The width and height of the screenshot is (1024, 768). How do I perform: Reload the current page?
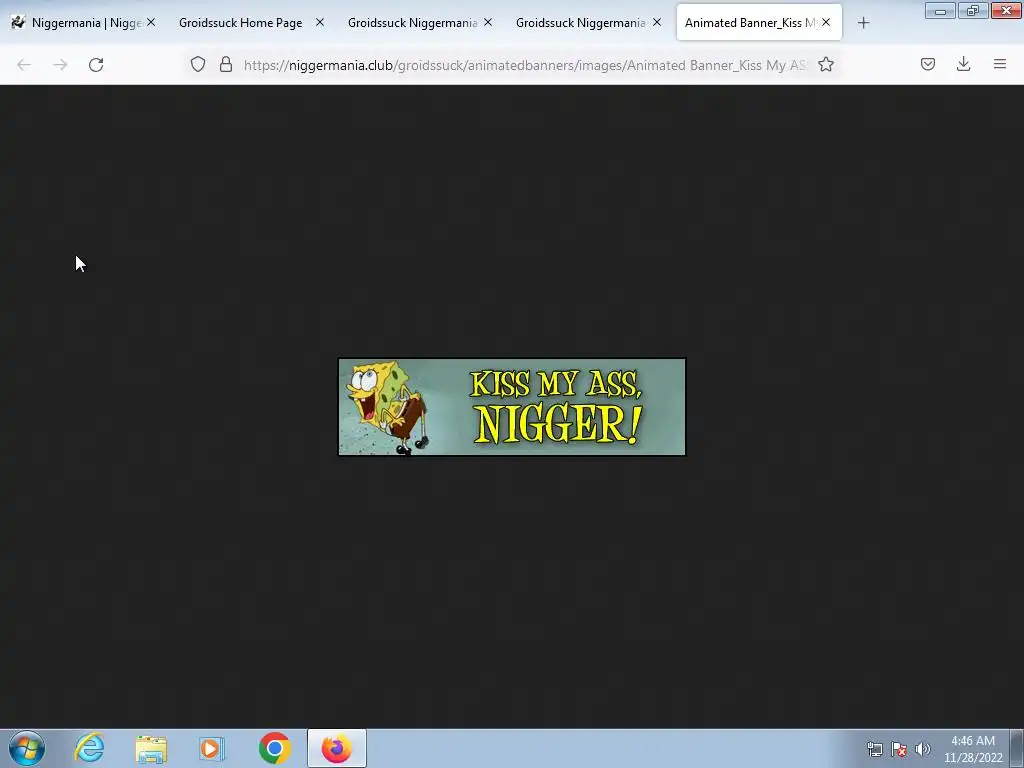tap(96, 65)
